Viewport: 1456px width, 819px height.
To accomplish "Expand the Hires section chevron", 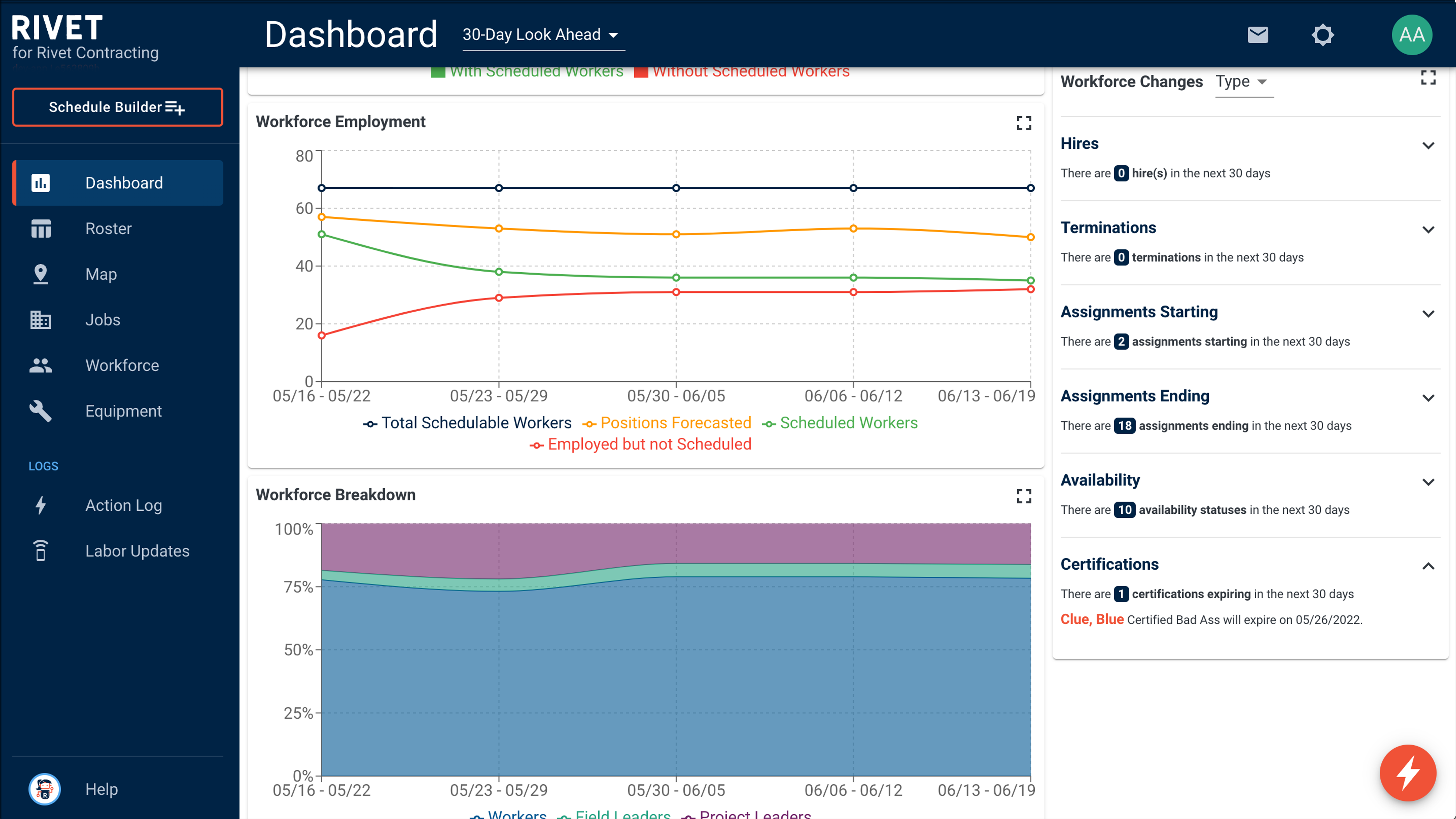I will (1428, 146).
